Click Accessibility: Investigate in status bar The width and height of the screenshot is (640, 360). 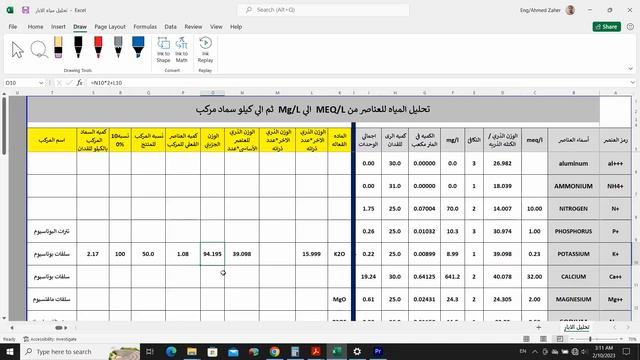[50, 339]
